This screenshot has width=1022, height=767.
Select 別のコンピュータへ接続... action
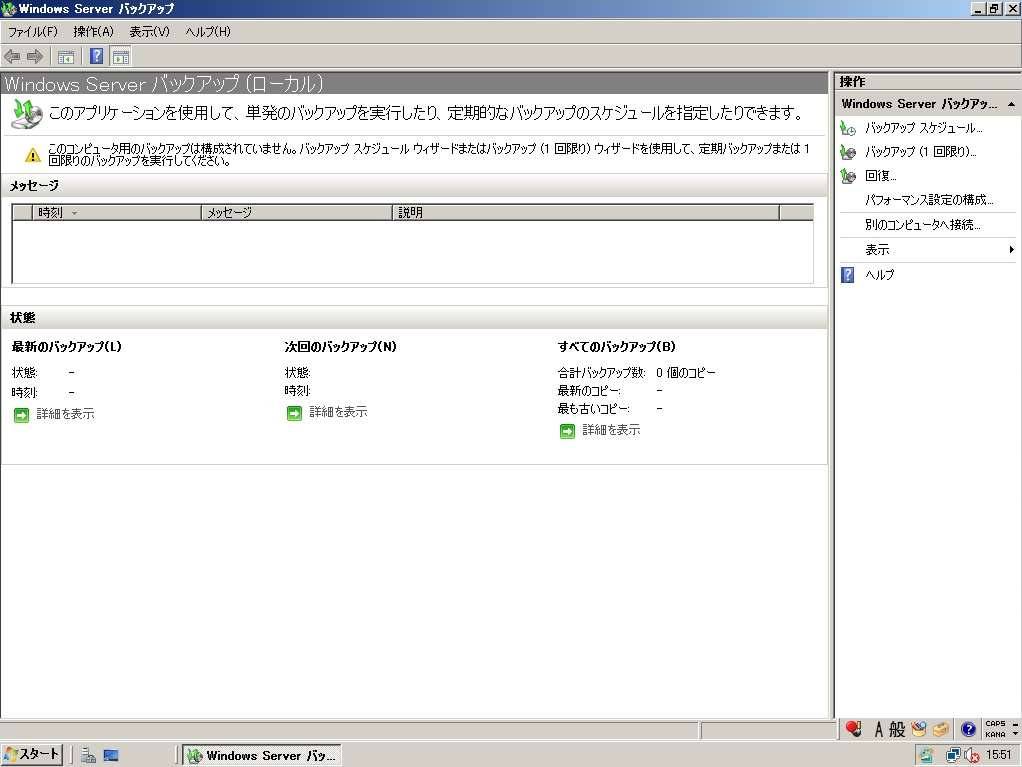(923, 225)
